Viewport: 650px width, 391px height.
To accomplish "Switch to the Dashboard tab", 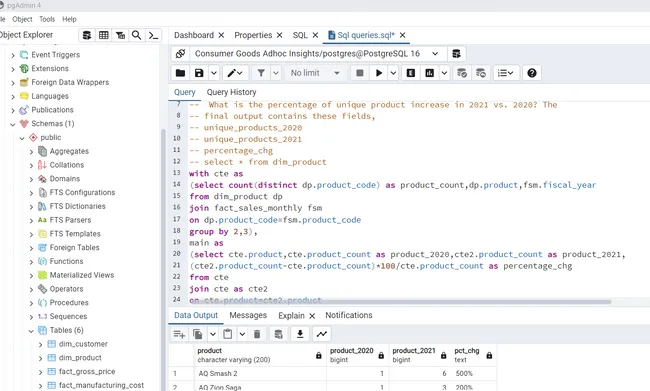I will tap(194, 35).
